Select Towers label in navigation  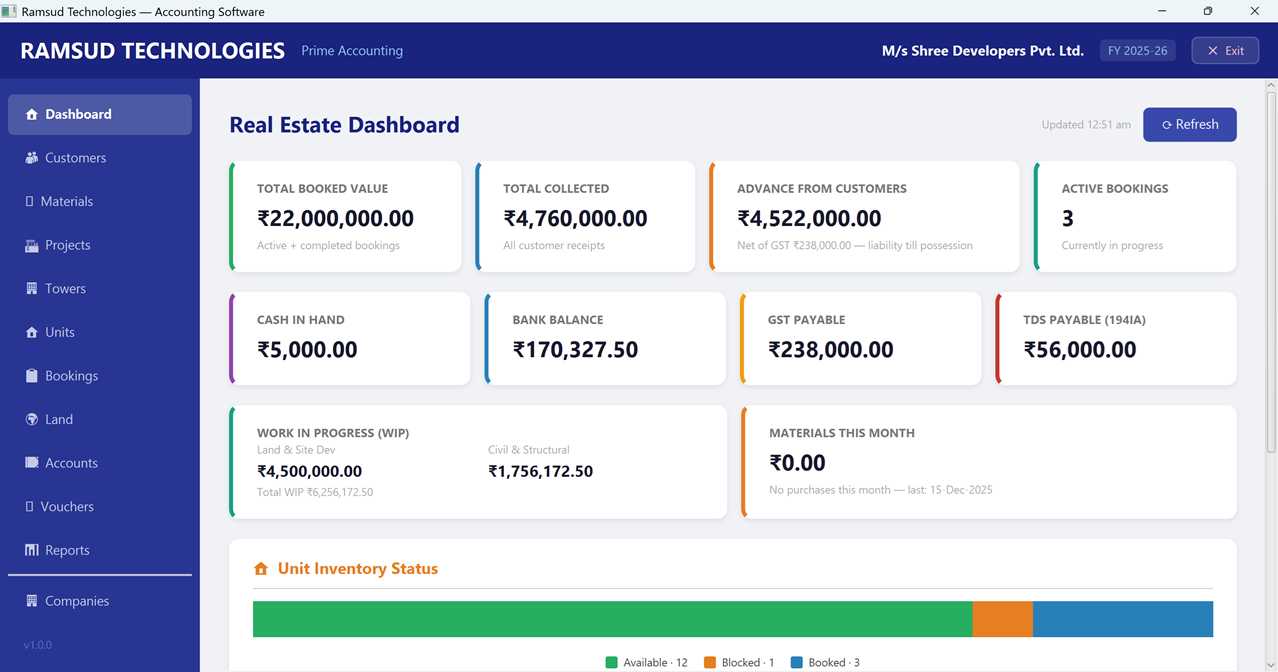click(65, 289)
